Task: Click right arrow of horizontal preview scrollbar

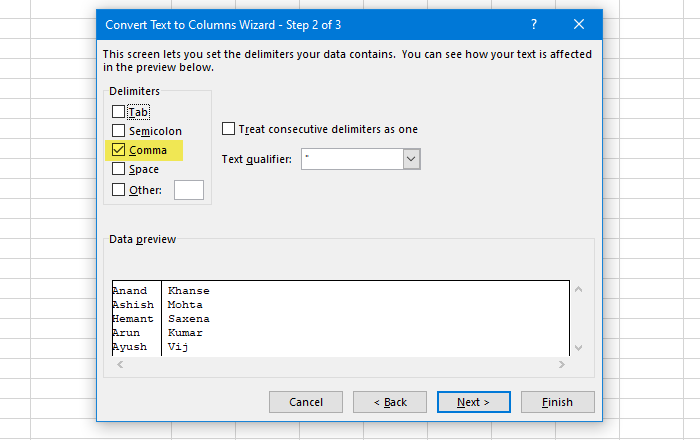Action: pos(562,365)
